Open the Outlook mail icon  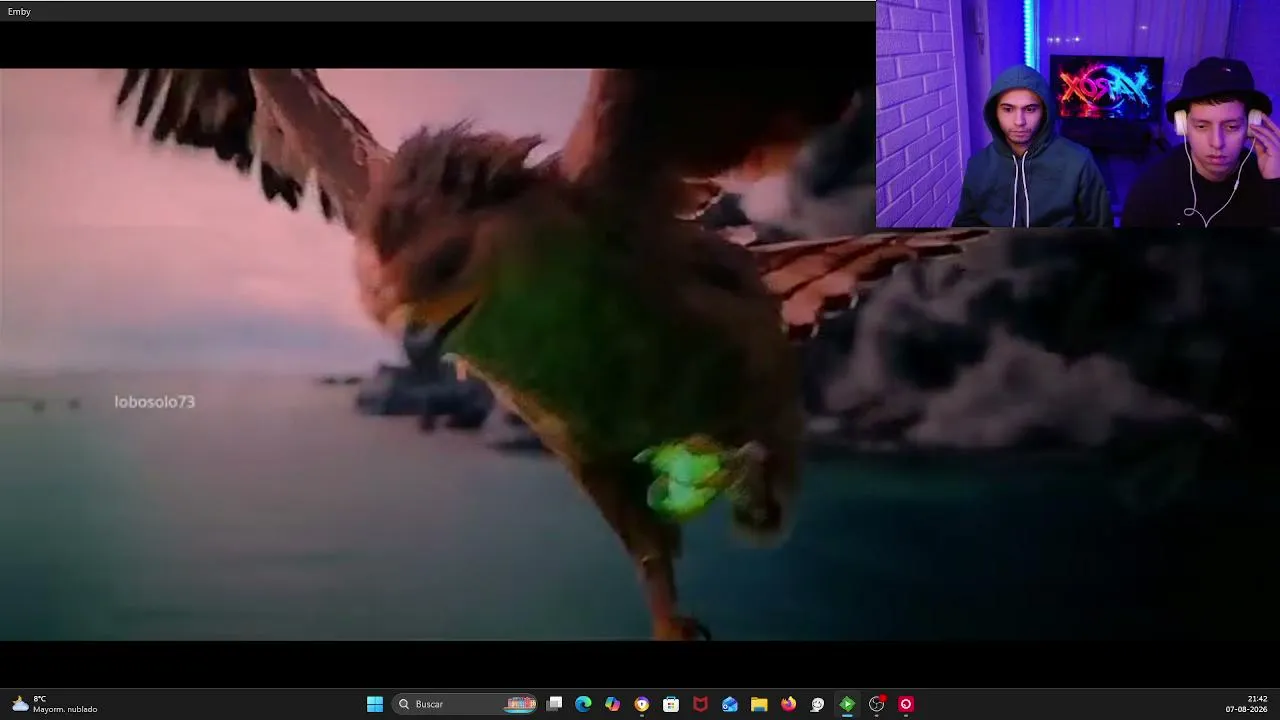click(x=730, y=704)
